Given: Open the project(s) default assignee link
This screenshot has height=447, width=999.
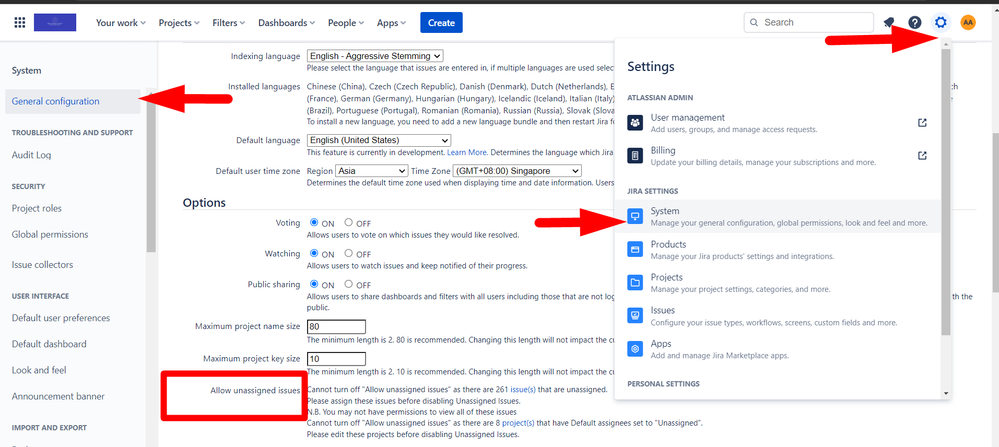Looking at the screenshot, I should [518, 423].
